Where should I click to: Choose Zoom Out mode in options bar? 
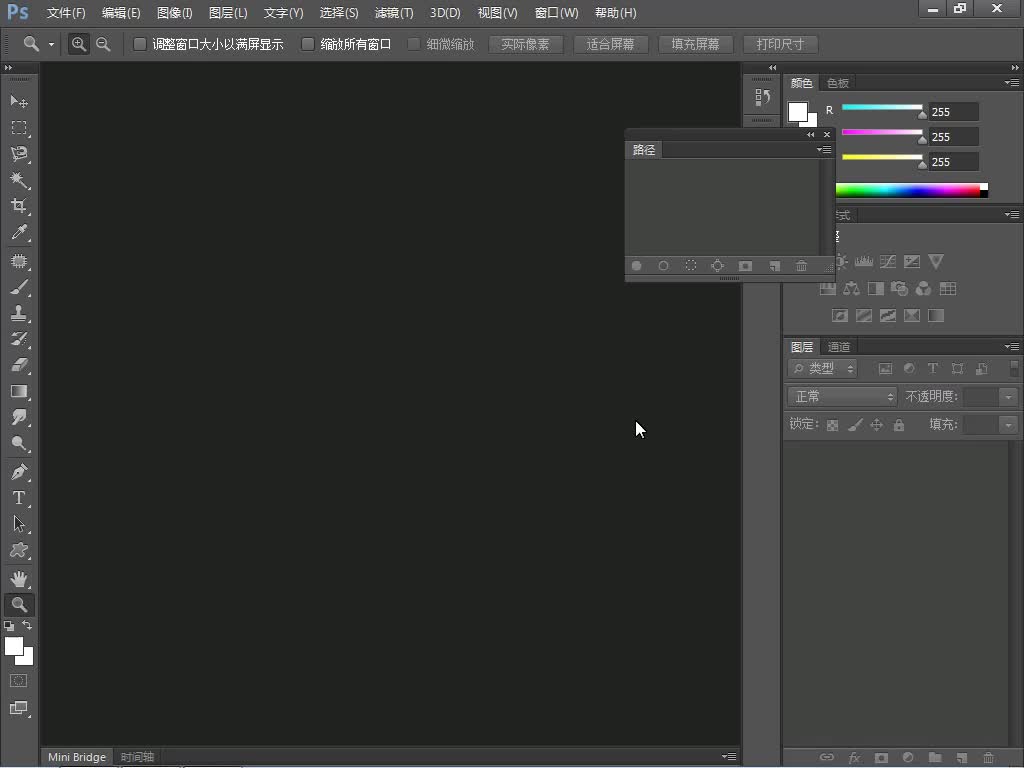(103, 44)
